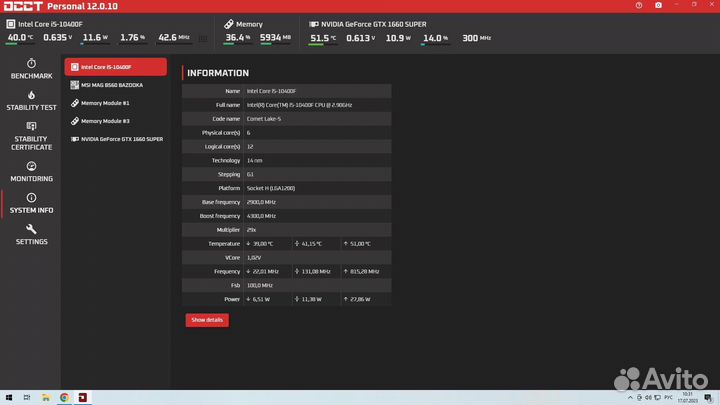Click the CPU voltage 0.635 V reading

click(57, 38)
